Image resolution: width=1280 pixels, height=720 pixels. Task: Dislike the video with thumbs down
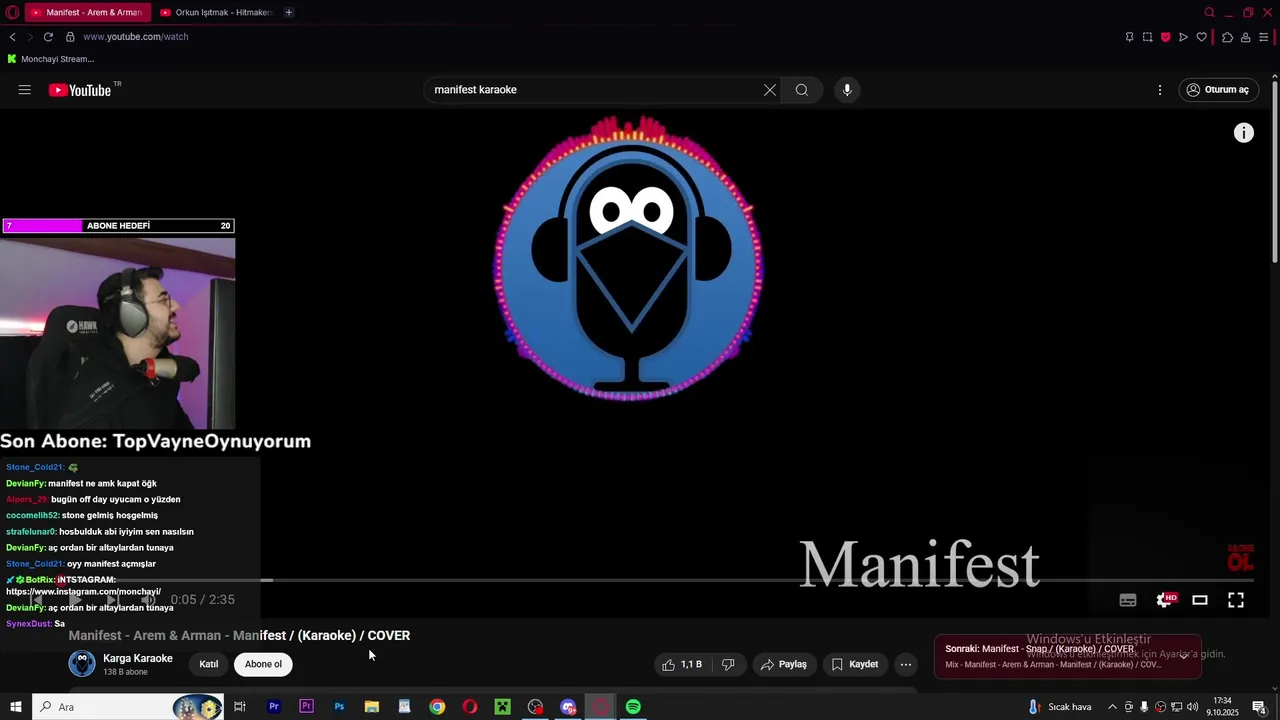(x=729, y=664)
